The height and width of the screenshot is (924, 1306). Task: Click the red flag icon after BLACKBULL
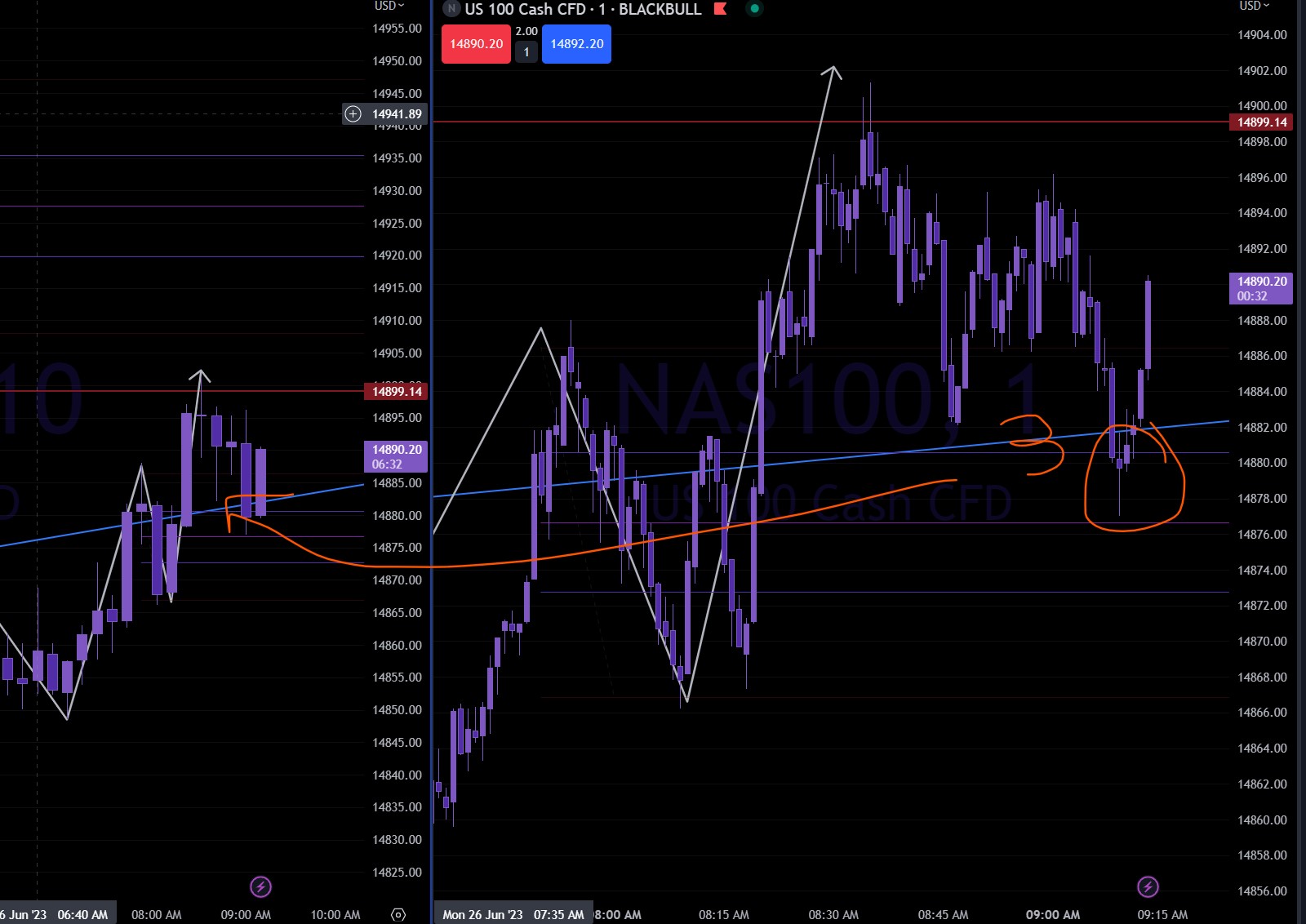720,9
